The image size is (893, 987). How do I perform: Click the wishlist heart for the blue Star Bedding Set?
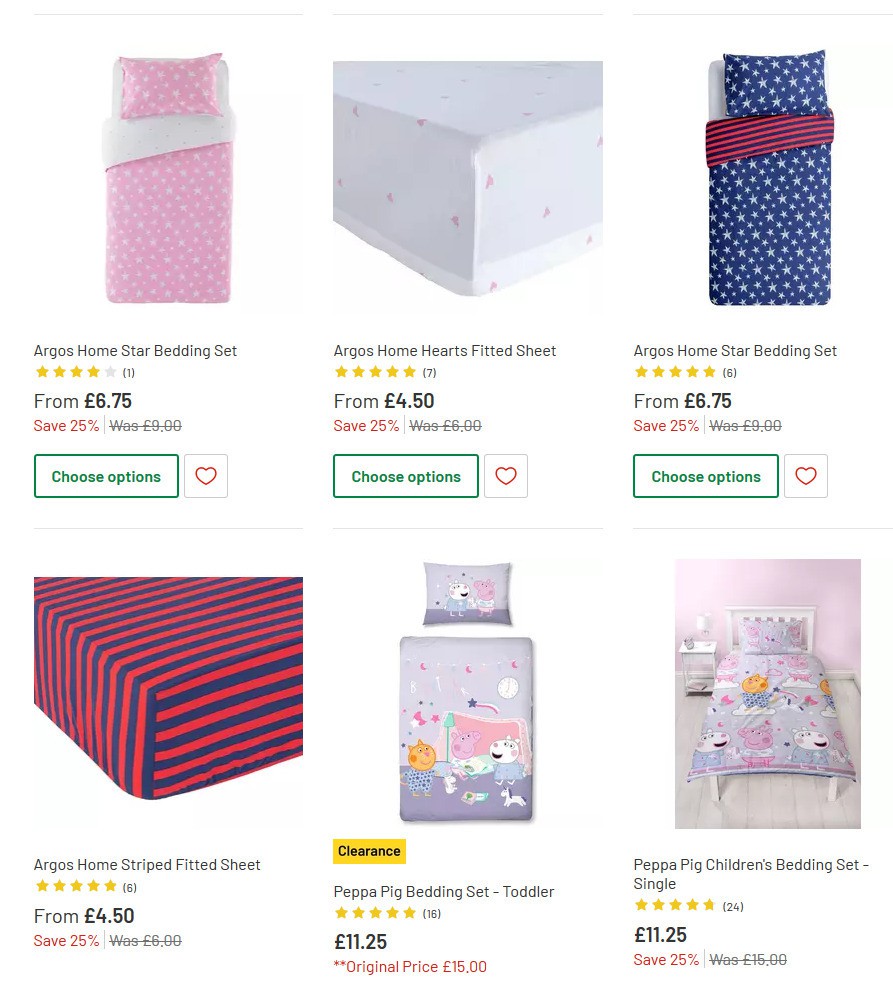[x=806, y=476]
